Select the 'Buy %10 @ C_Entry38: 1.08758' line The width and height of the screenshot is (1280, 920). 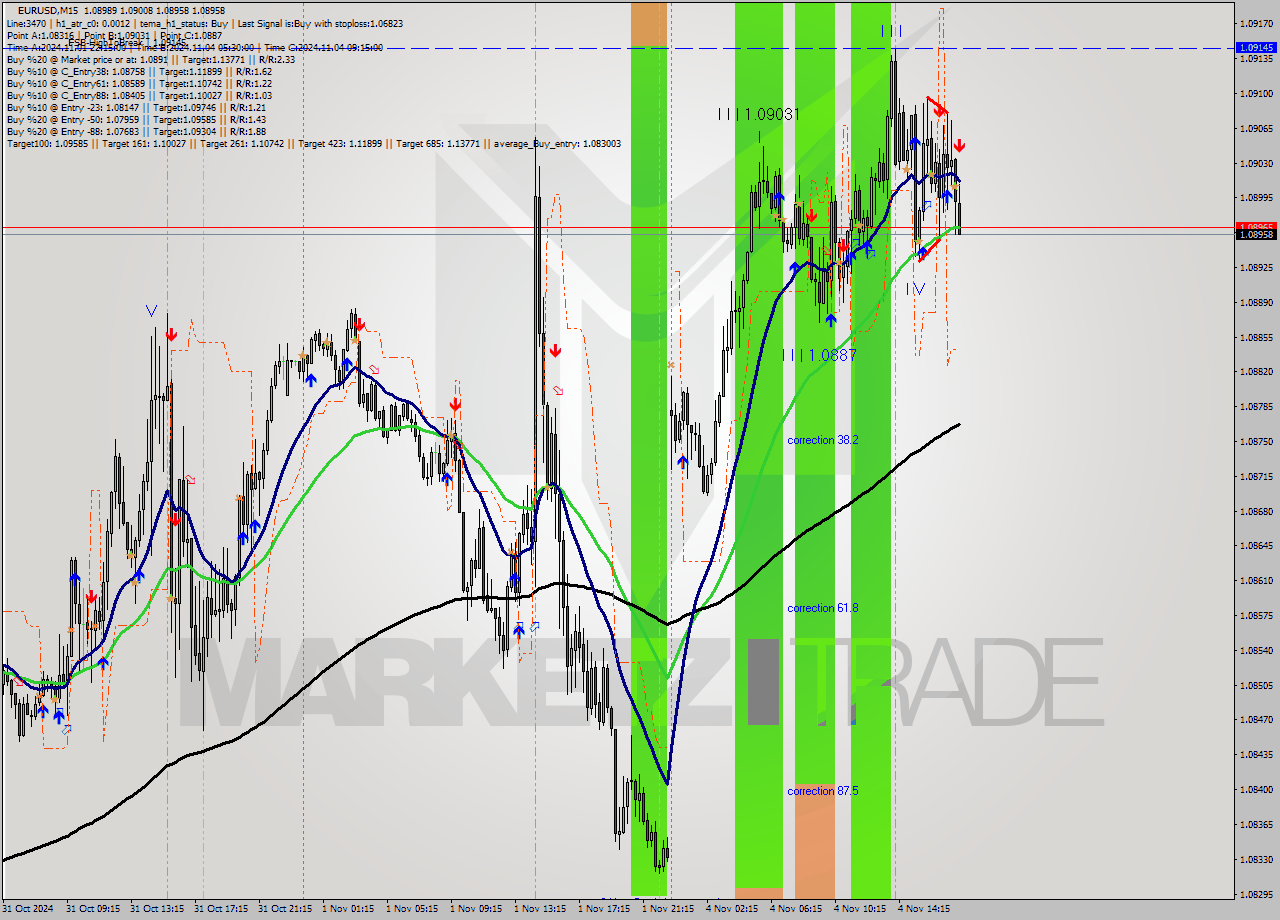pyautogui.click(x=139, y=72)
